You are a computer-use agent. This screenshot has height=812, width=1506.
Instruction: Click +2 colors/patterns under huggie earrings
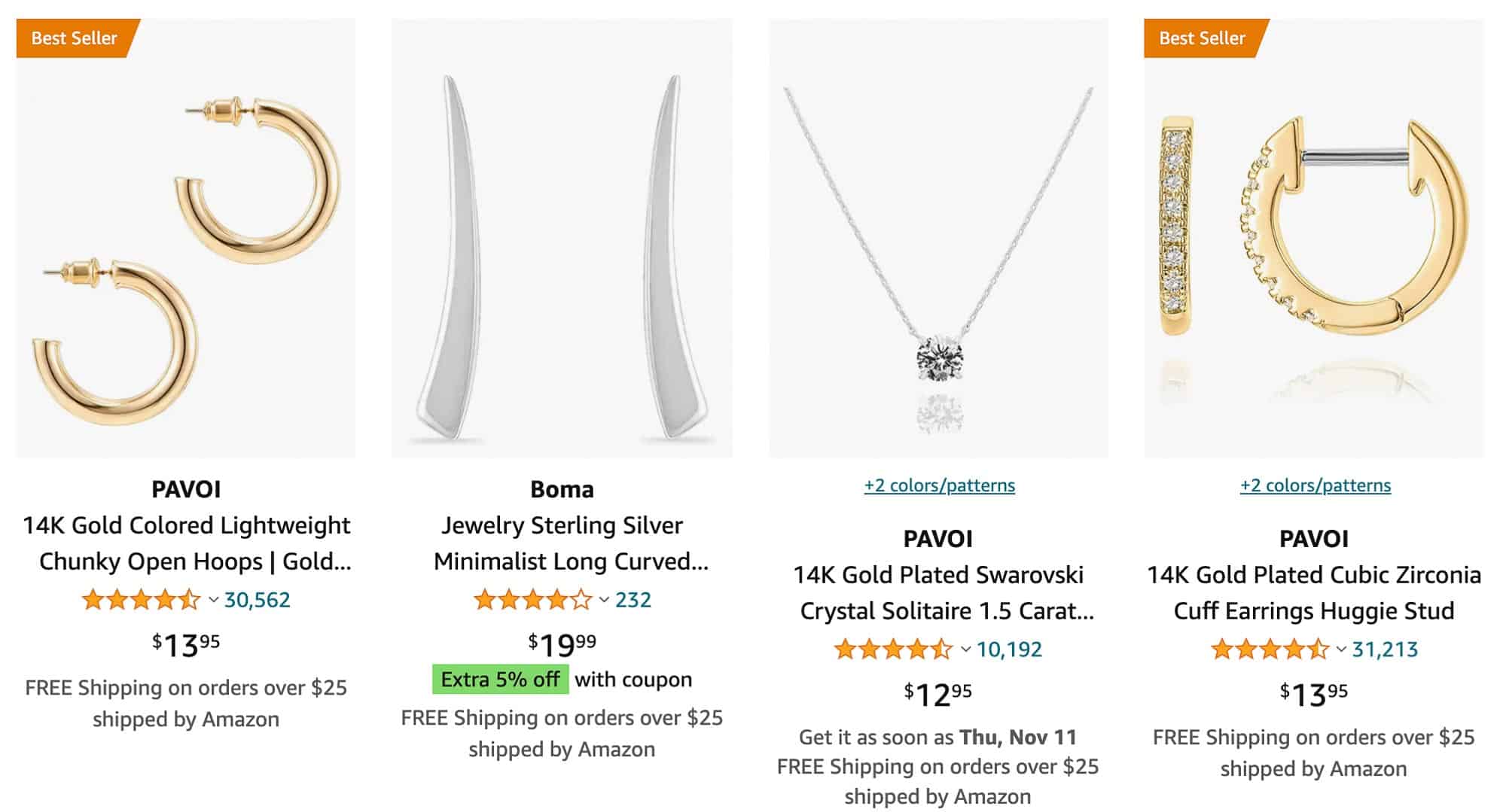(x=1315, y=485)
